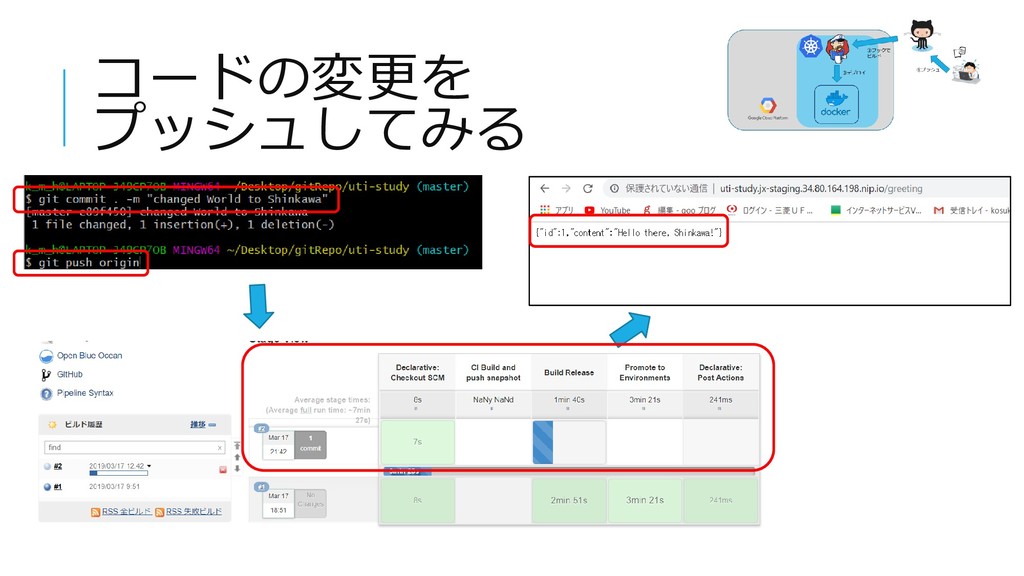Click the '1 commit' box of build #2
Image resolution: width=1024 pixels, height=576 pixels.
(310, 444)
